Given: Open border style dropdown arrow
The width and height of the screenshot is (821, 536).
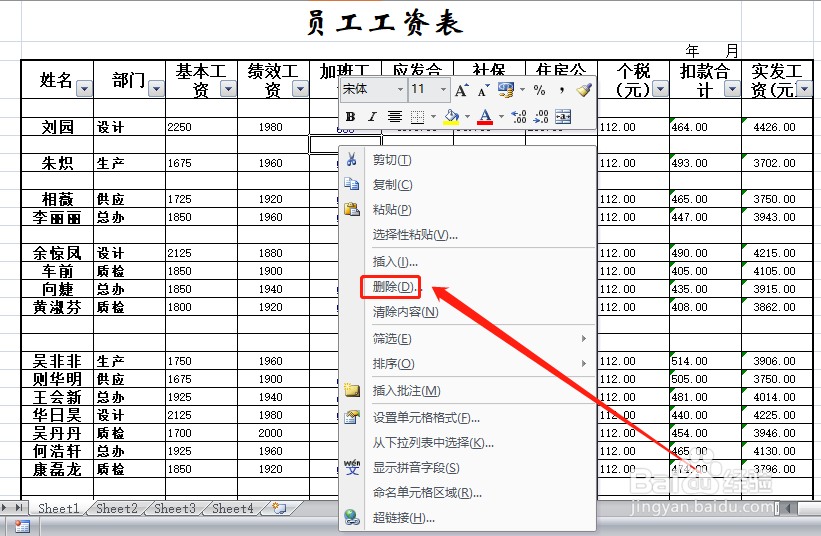Looking at the screenshot, I should tap(433, 117).
